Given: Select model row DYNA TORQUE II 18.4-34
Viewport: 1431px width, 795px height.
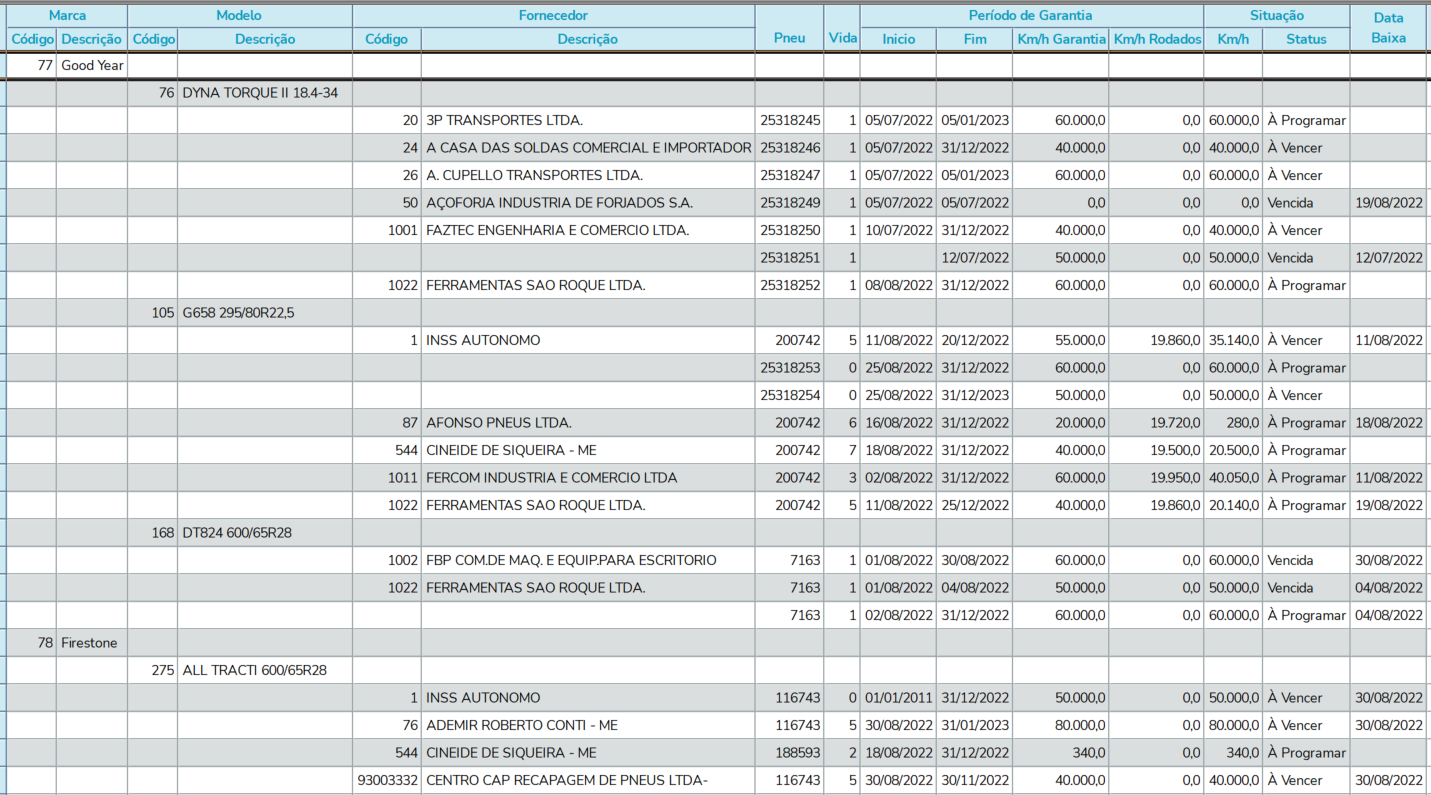Looking at the screenshot, I should (x=715, y=93).
